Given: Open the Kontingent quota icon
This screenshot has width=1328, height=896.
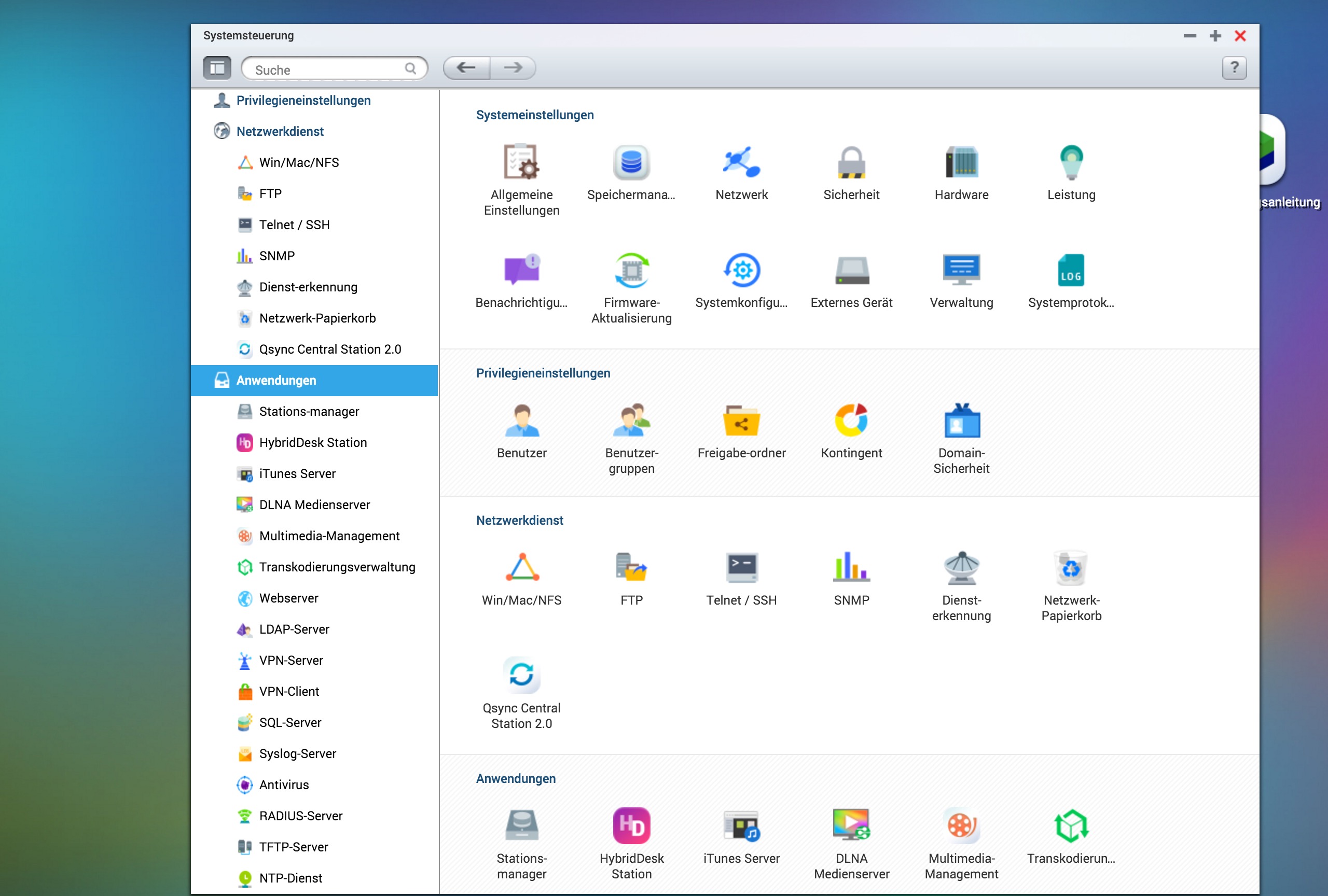Looking at the screenshot, I should point(851,421).
